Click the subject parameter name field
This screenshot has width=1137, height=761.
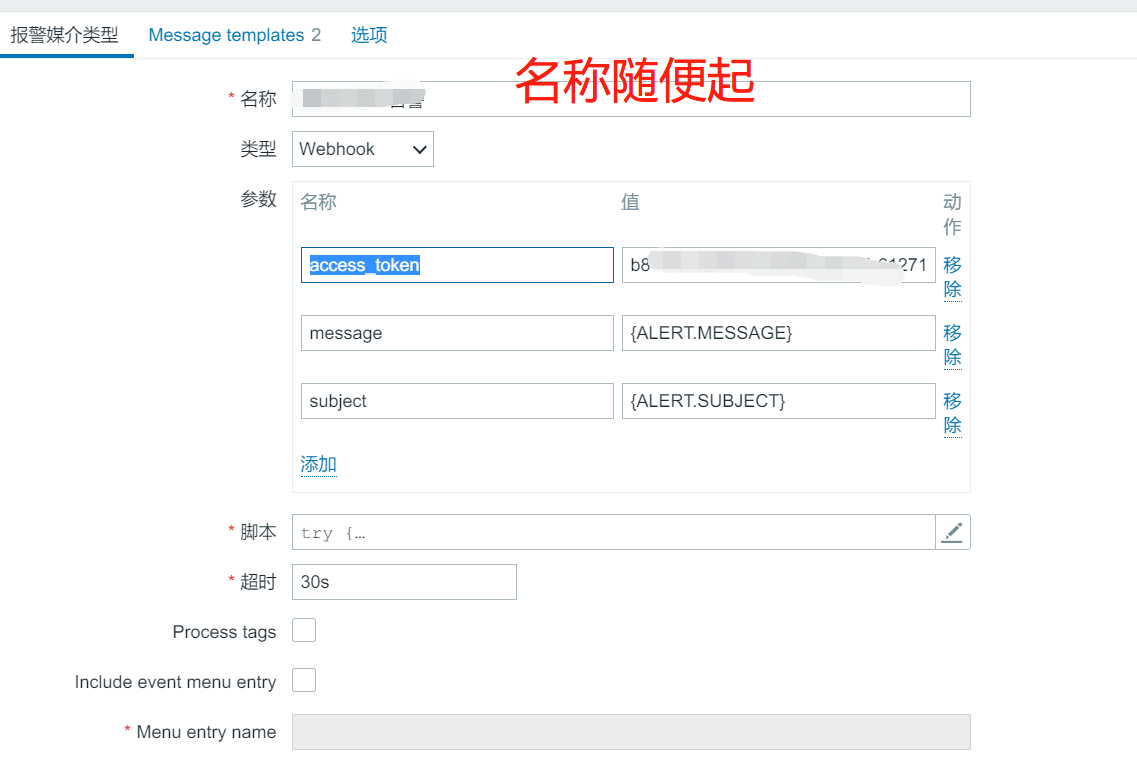[x=457, y=401]
